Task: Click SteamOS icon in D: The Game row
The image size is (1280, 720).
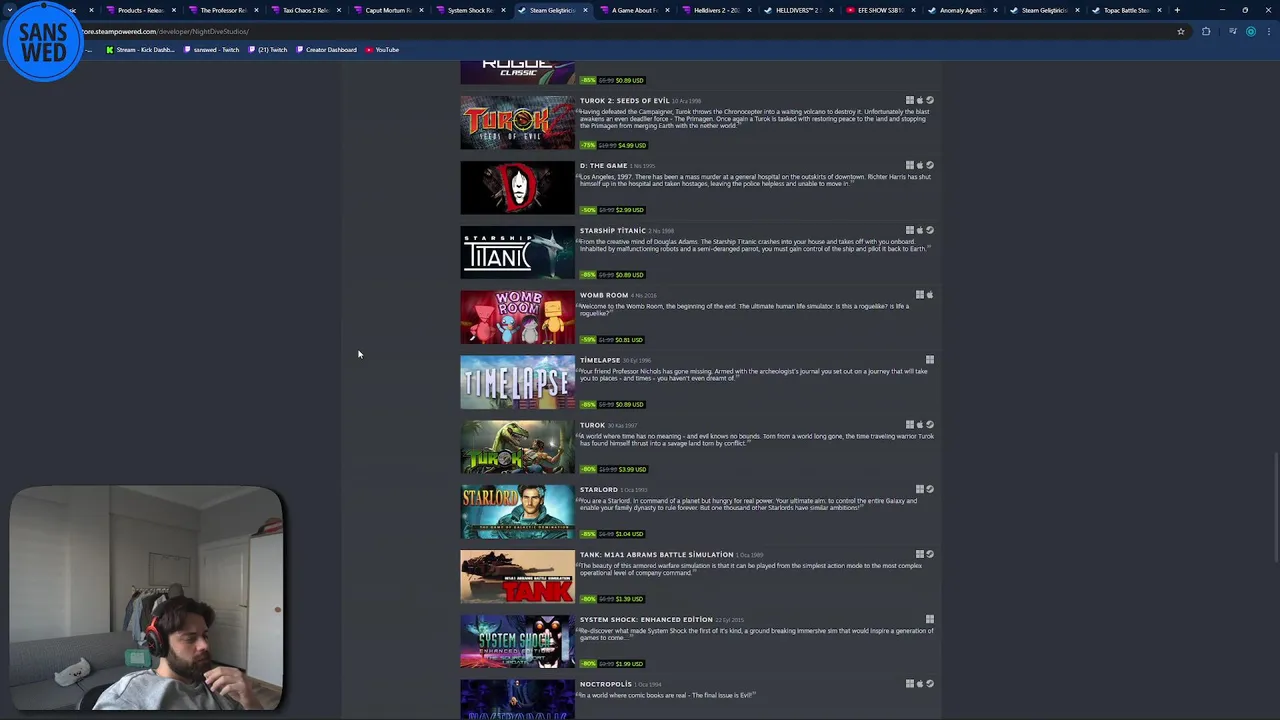Action: pyautogui.click(x=930, y=165)
